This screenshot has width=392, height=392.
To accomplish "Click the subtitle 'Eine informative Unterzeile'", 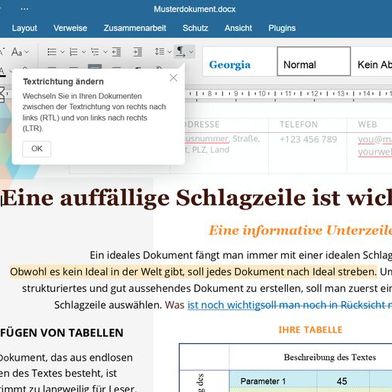I will (x=300, y=230).
